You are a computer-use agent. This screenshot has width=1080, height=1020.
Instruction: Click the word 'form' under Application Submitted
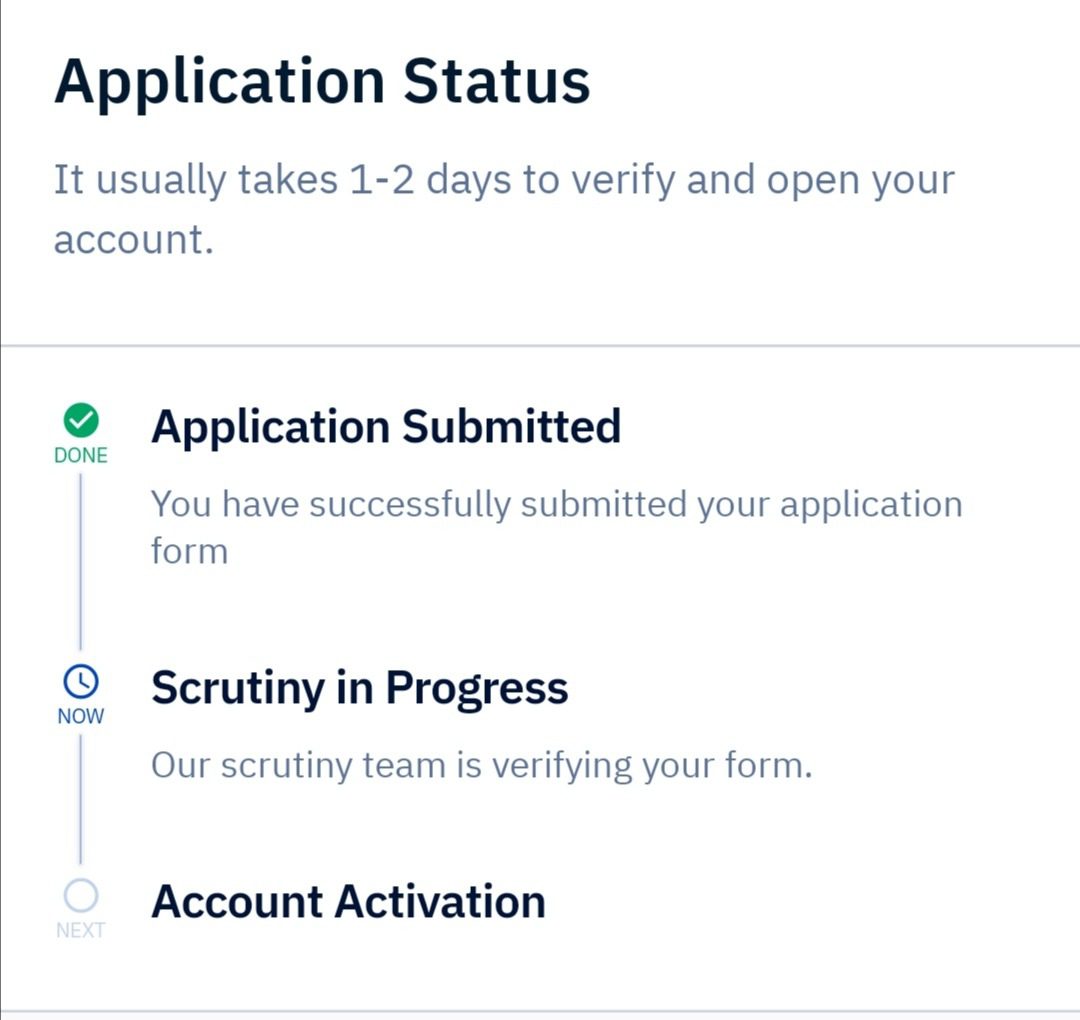tap(189, 551)
